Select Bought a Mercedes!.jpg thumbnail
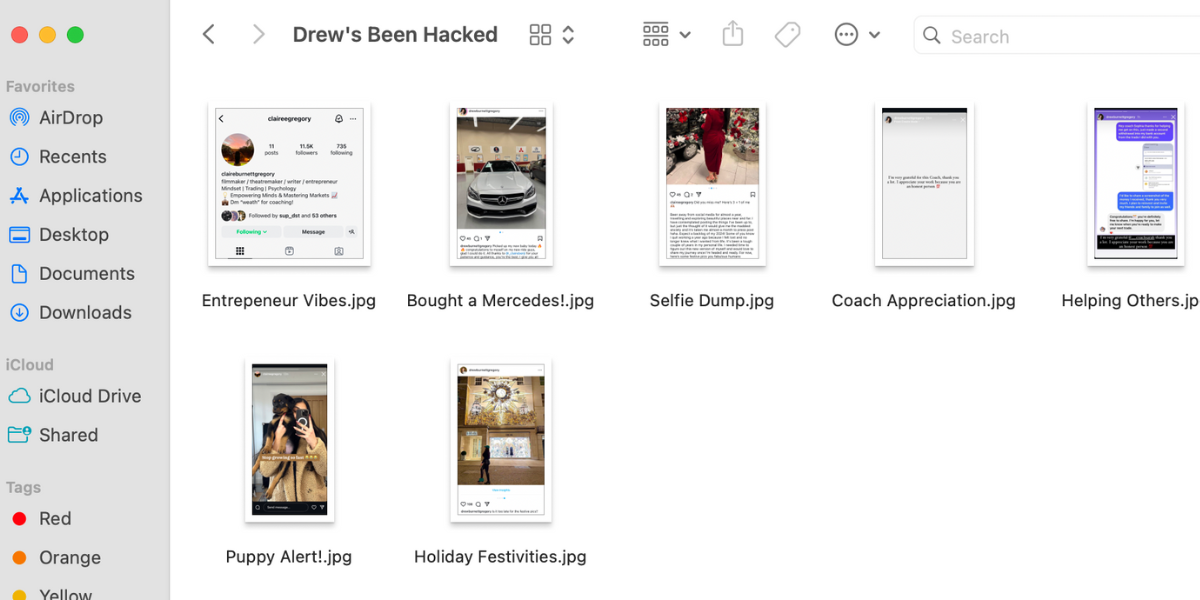 tap(500, 183)
